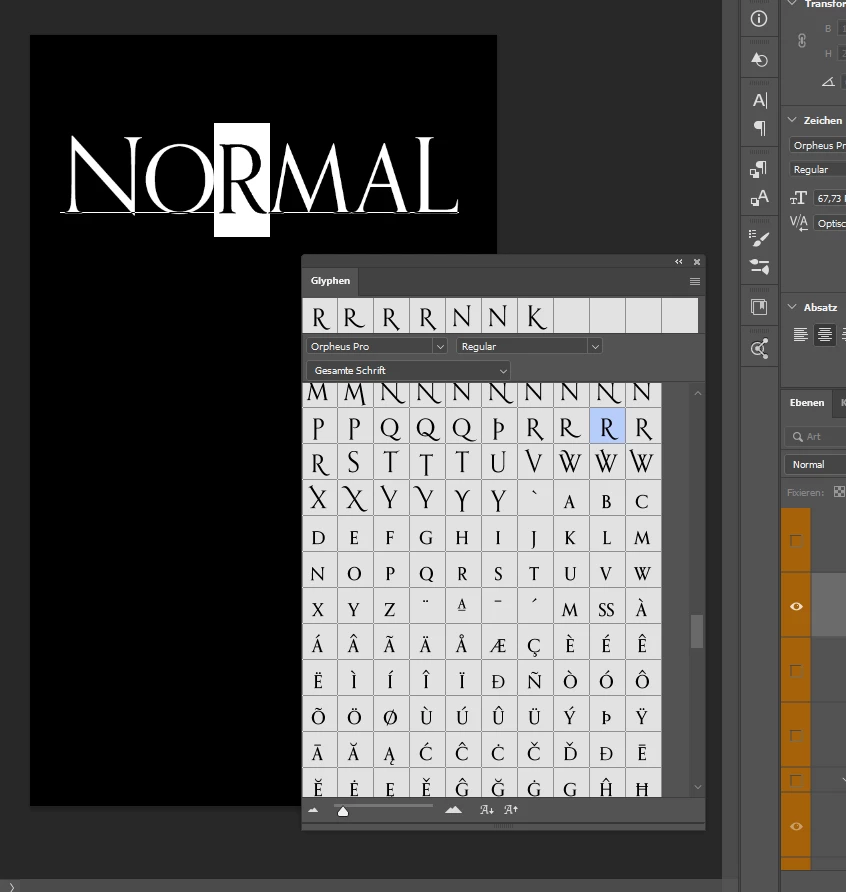Close the Glyphen panel

pyautogui.click(x=697, y=262)
